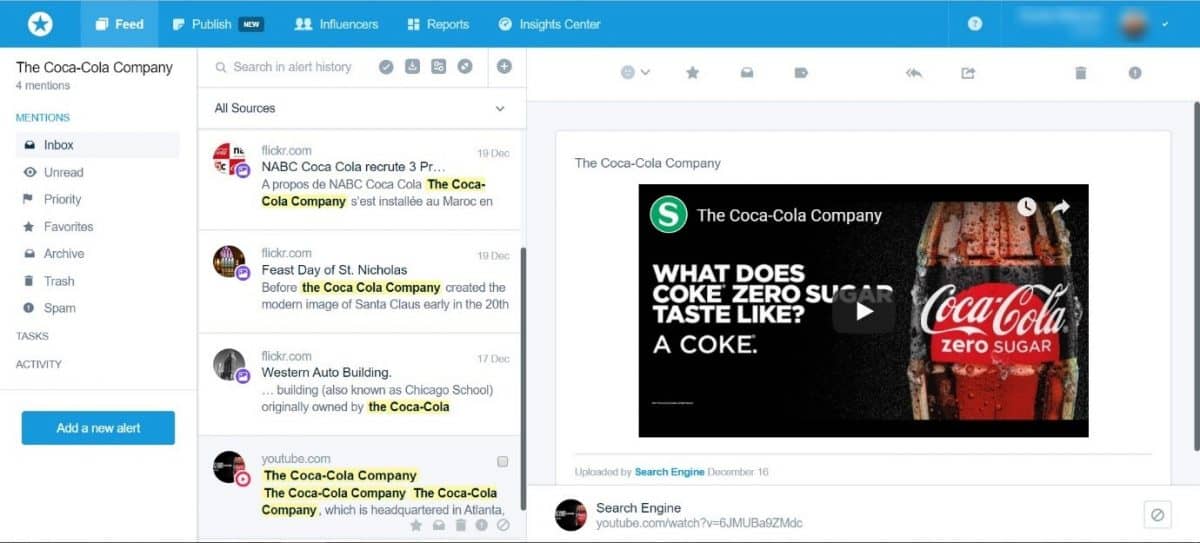Open the NABC Coca Cola flickr mention
This screenshot has height=543, width=1200.
[x=361, y=179]
